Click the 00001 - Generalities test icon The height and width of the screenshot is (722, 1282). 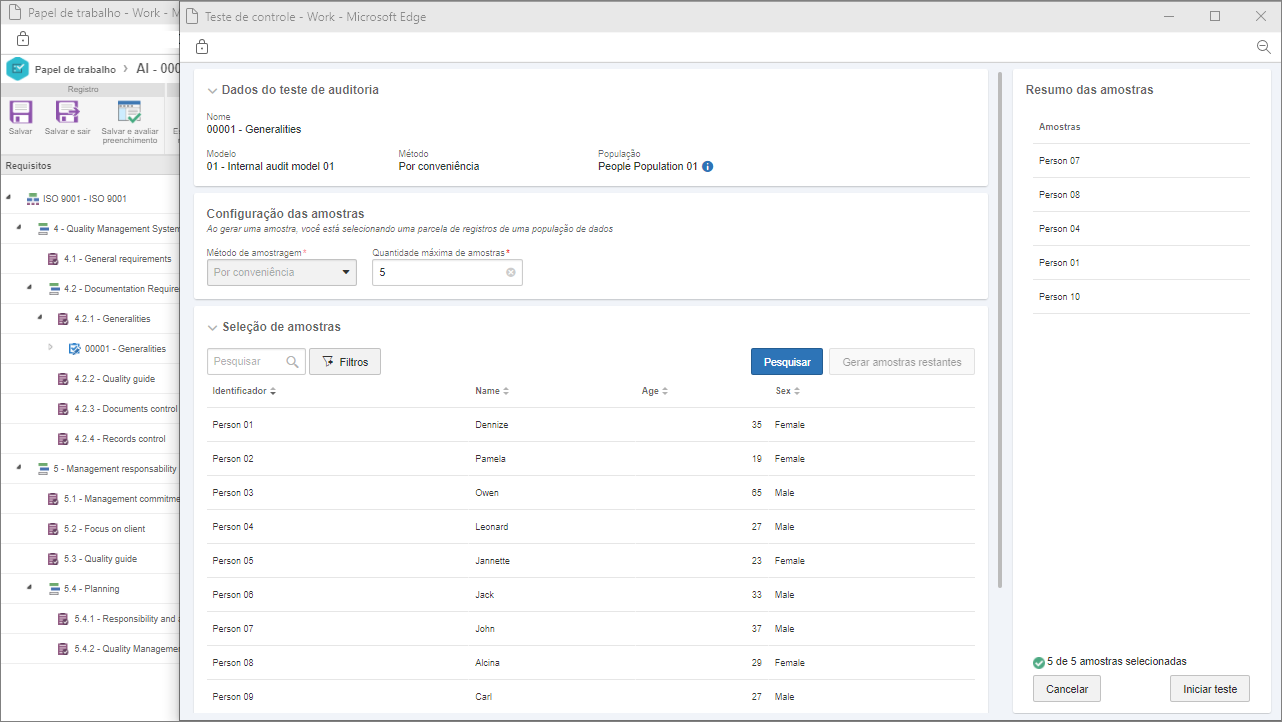pos(74,349)
